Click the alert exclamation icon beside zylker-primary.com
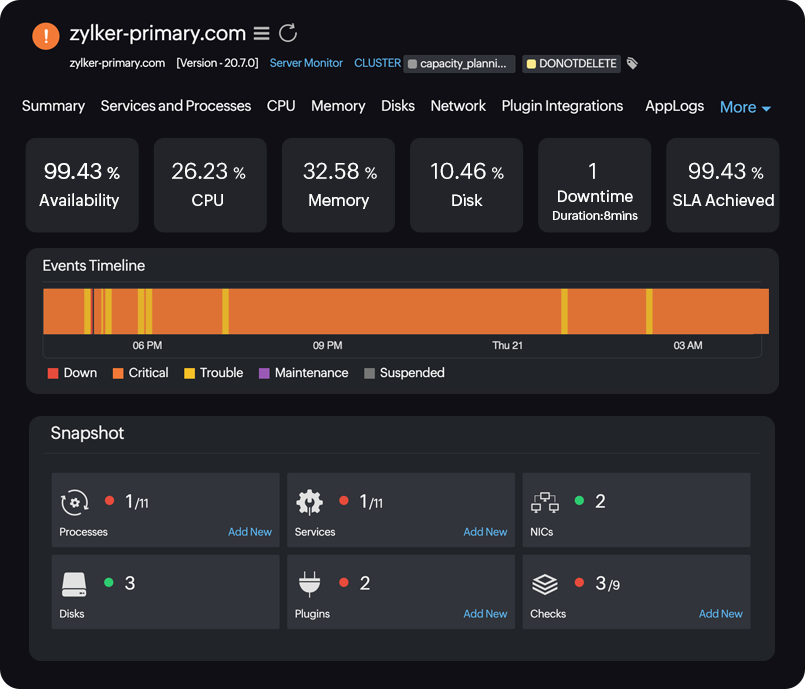This screenshot has height=689, width=805. pos(45,36)
